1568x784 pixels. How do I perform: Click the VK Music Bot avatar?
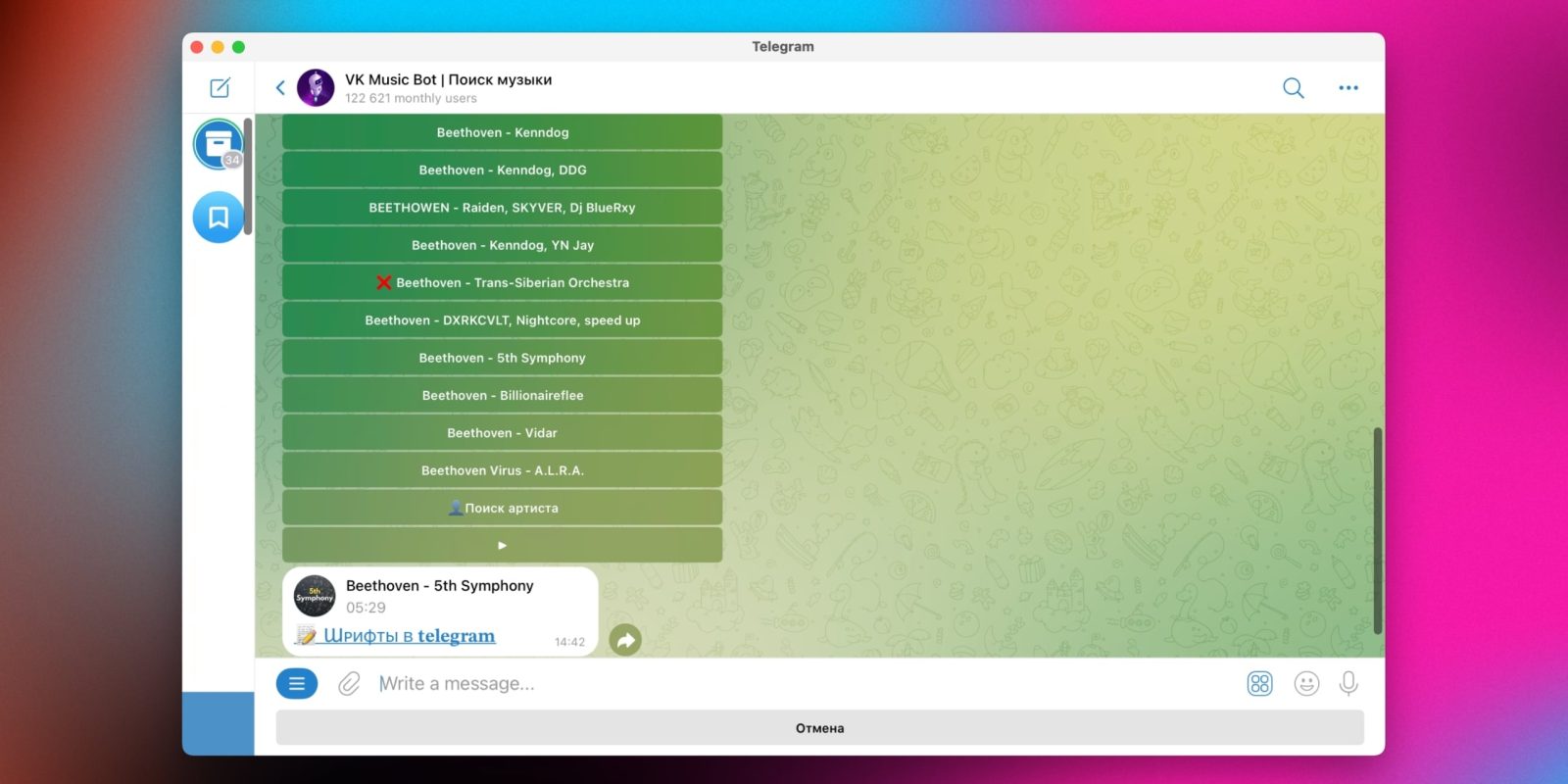316,88
